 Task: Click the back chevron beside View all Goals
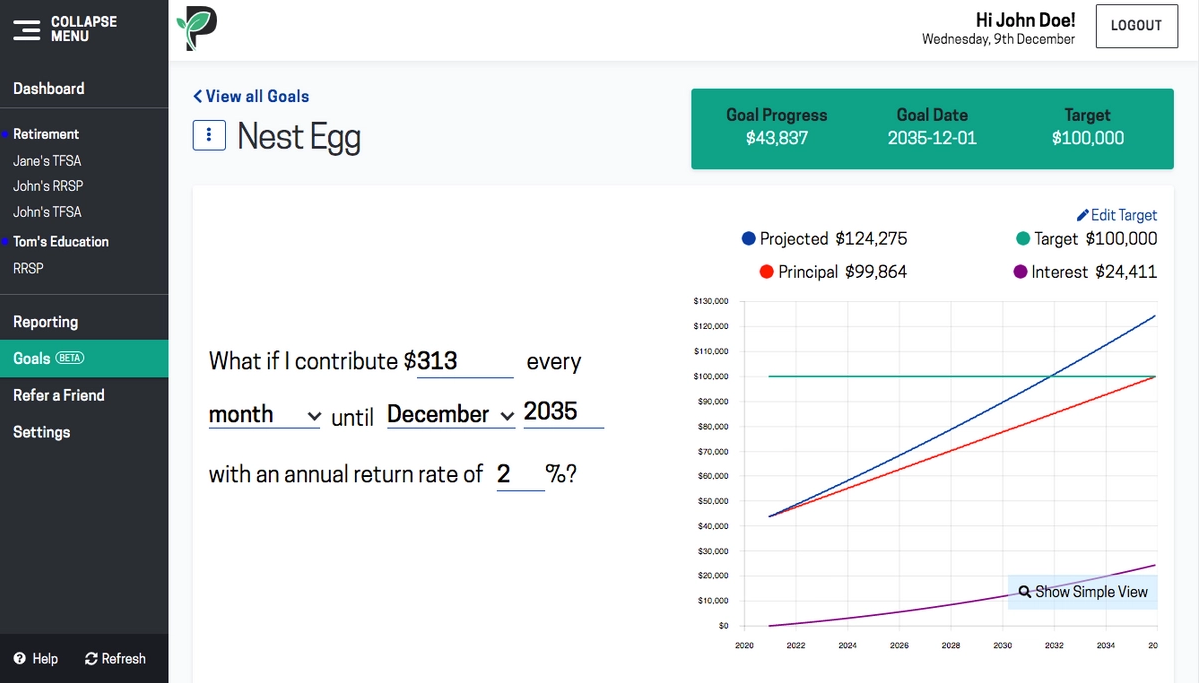[x=197, y=96]
